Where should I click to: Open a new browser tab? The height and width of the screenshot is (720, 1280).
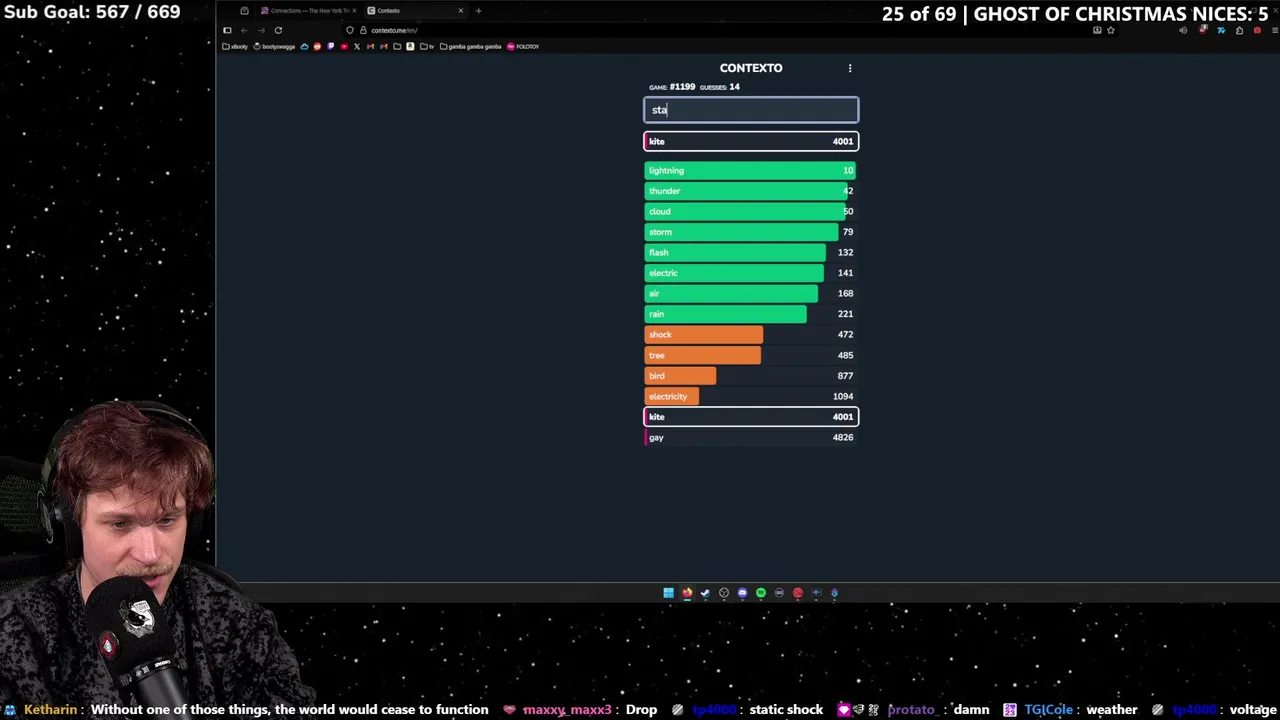coord(478,11)
